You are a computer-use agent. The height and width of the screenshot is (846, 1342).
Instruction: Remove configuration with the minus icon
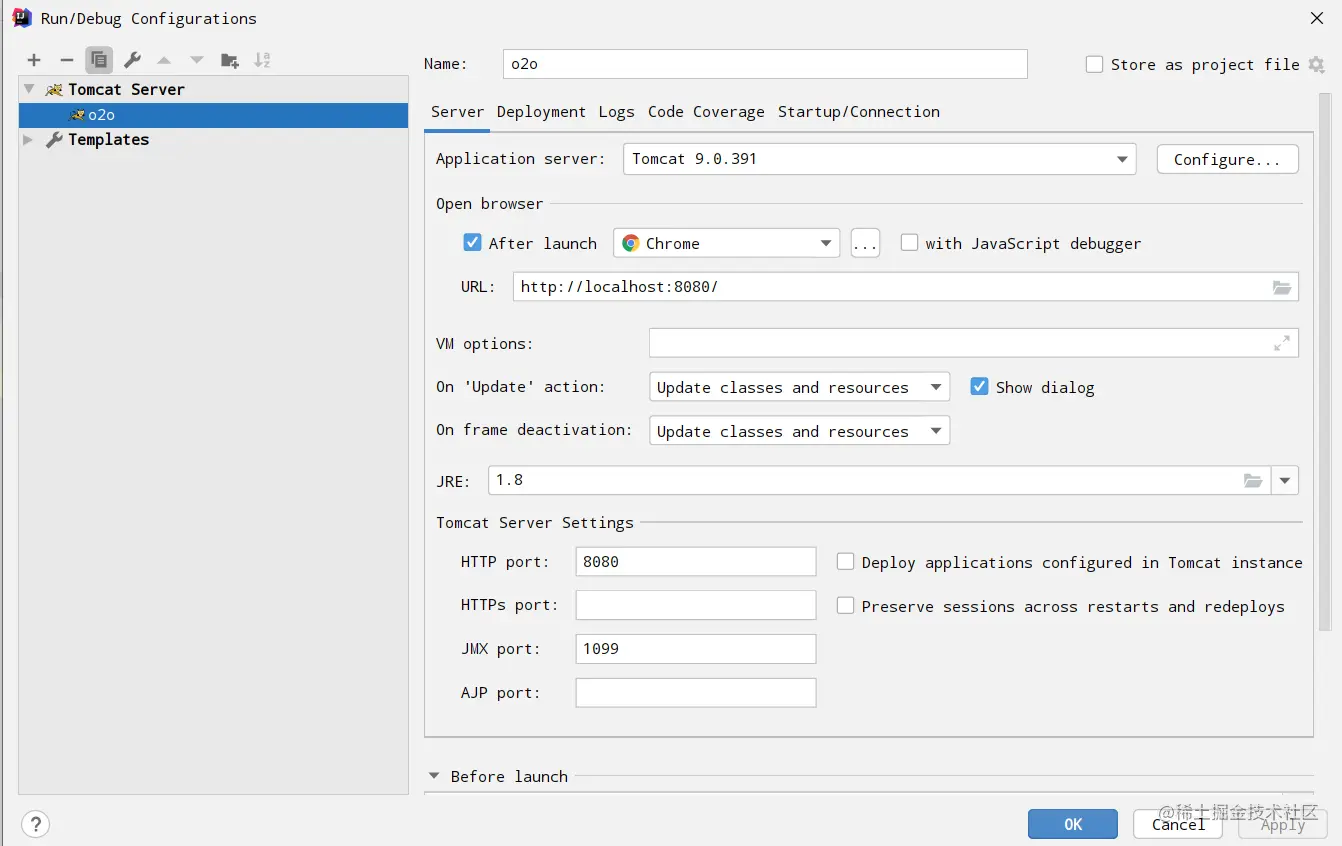coord(67,60)
